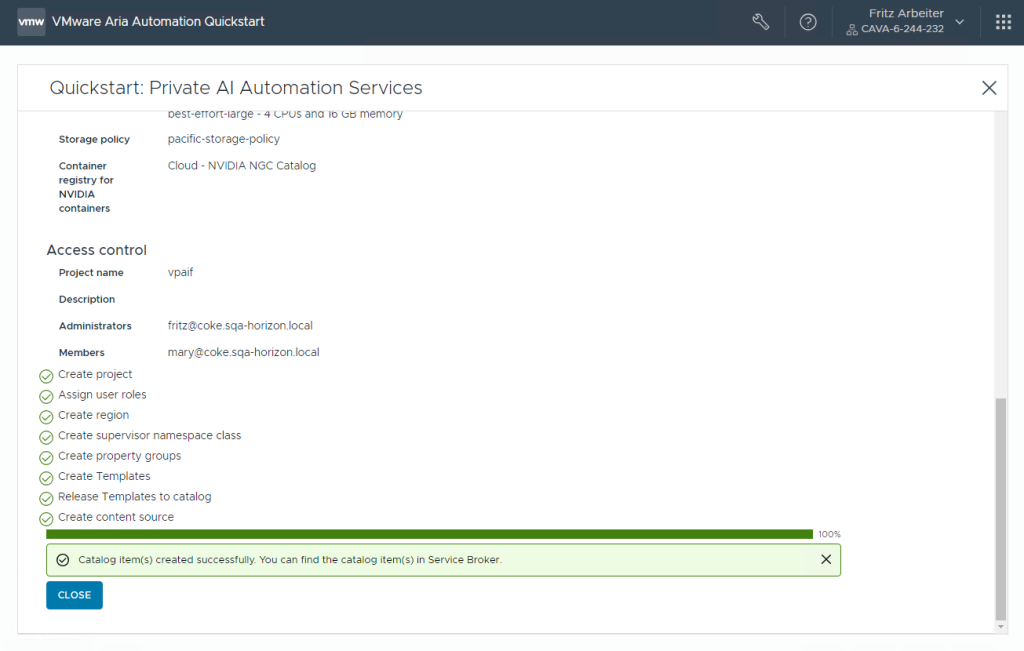1024x651 pixels.
Task: Click 'Create content source' step text
Action: pos(116,516)
